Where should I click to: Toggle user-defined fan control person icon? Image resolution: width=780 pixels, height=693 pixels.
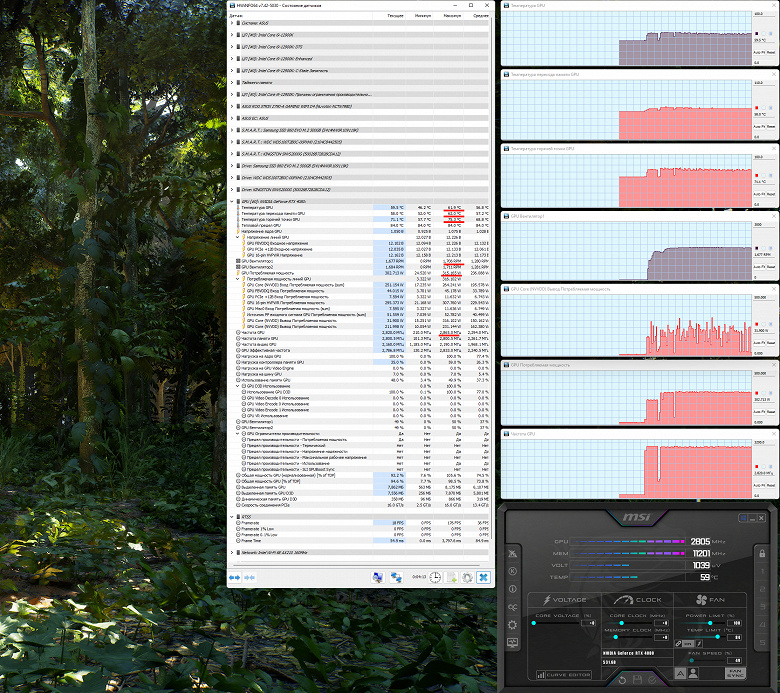tap(692, 674)
